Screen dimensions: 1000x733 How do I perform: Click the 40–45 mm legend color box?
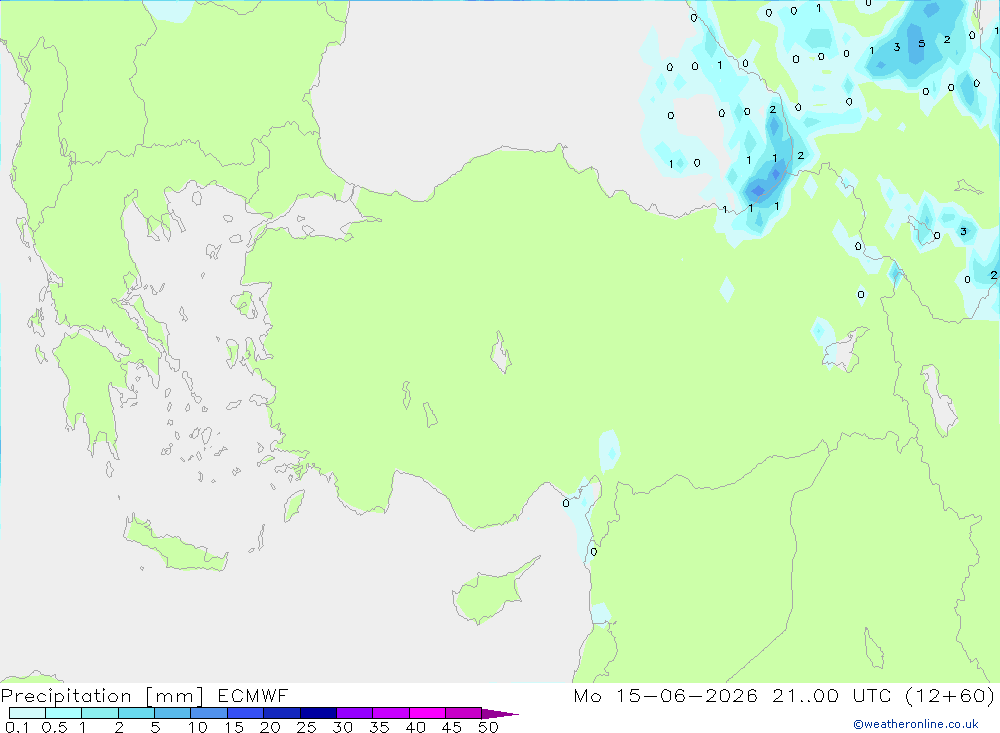tap(427, 713)
